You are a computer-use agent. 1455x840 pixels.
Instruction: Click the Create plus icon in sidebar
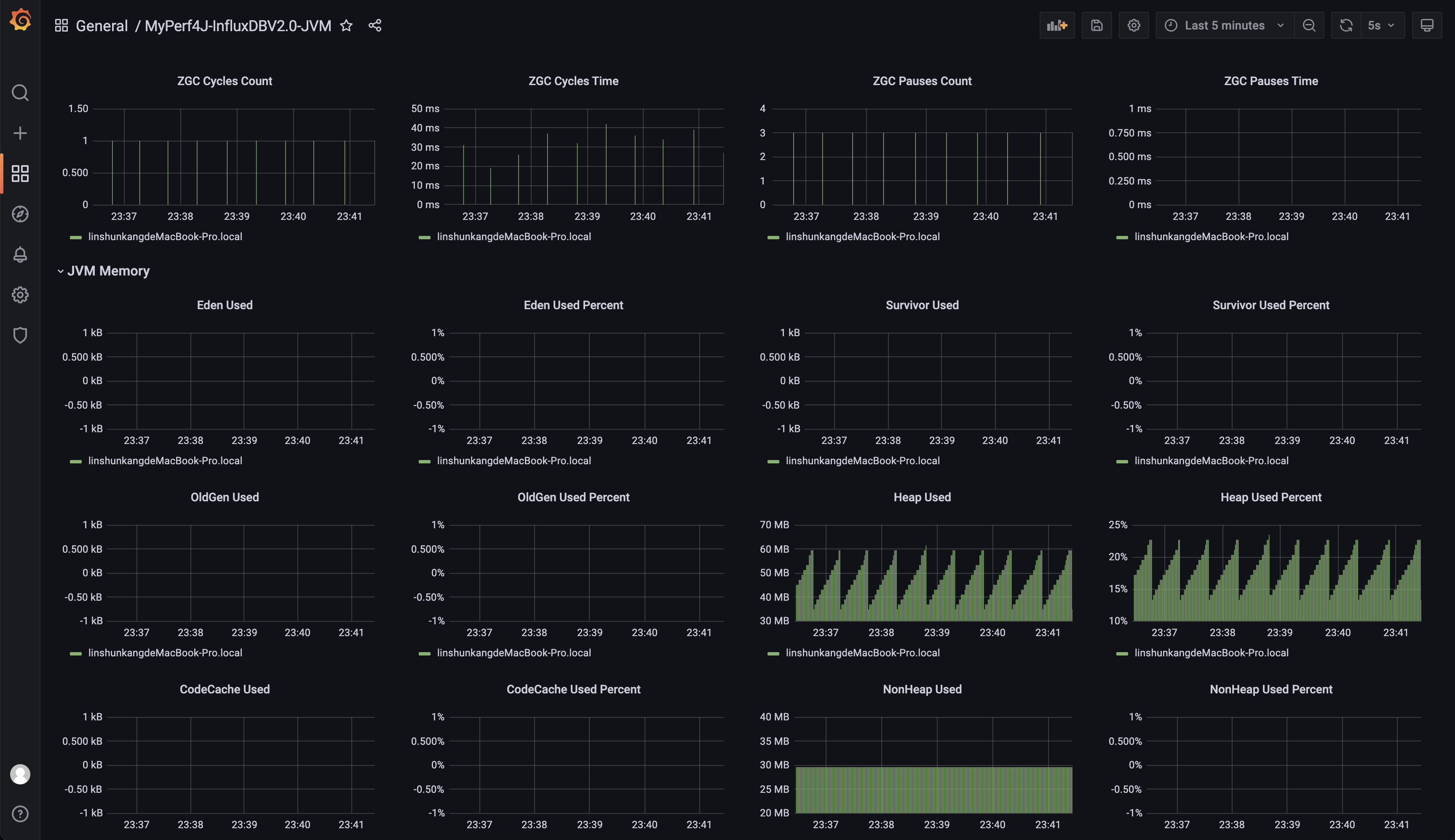(x=20, y=133)
